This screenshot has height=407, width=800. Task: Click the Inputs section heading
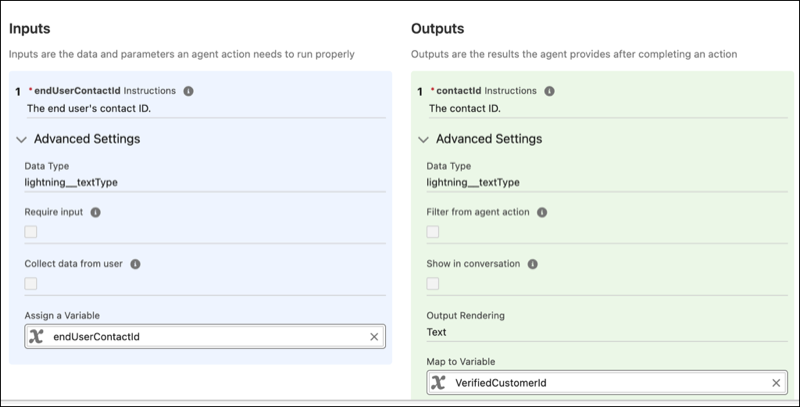(x=30, y=29)
